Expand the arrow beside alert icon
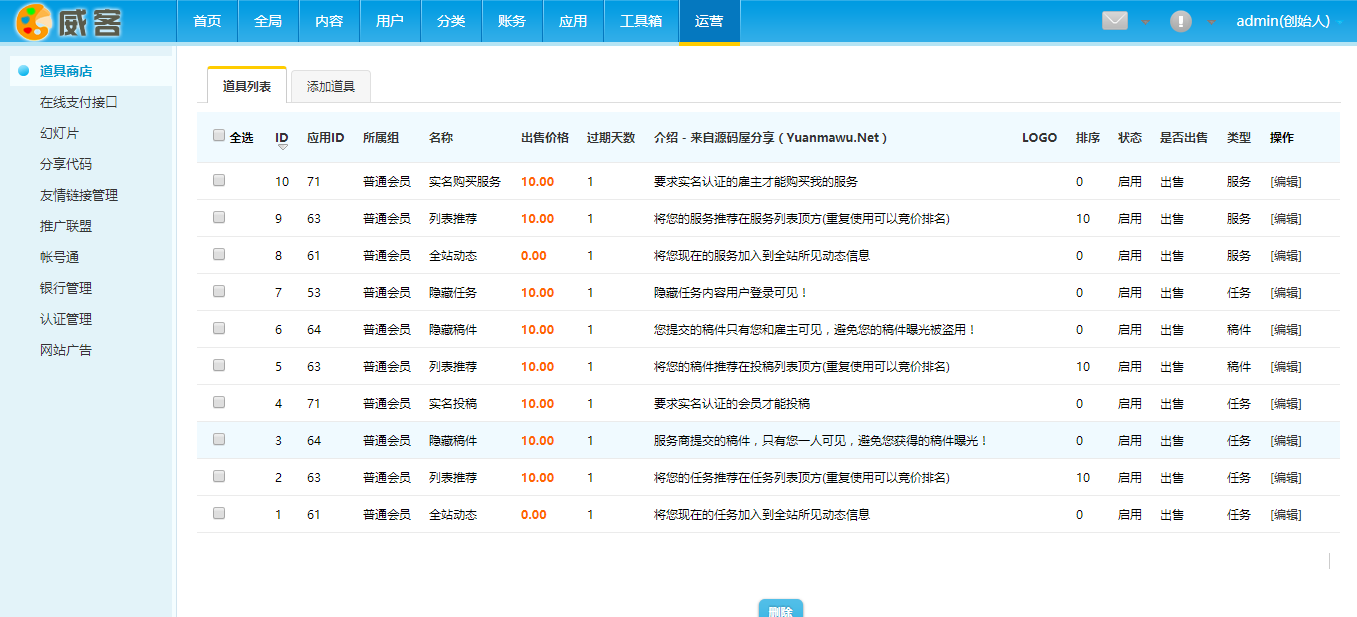Image resolution: width=1357 pixels, height=617 pixels. point(1211,22)
